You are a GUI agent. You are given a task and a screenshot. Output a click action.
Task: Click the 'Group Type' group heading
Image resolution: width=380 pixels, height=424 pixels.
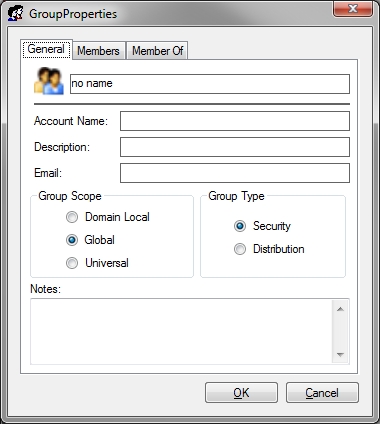(236, 196)
